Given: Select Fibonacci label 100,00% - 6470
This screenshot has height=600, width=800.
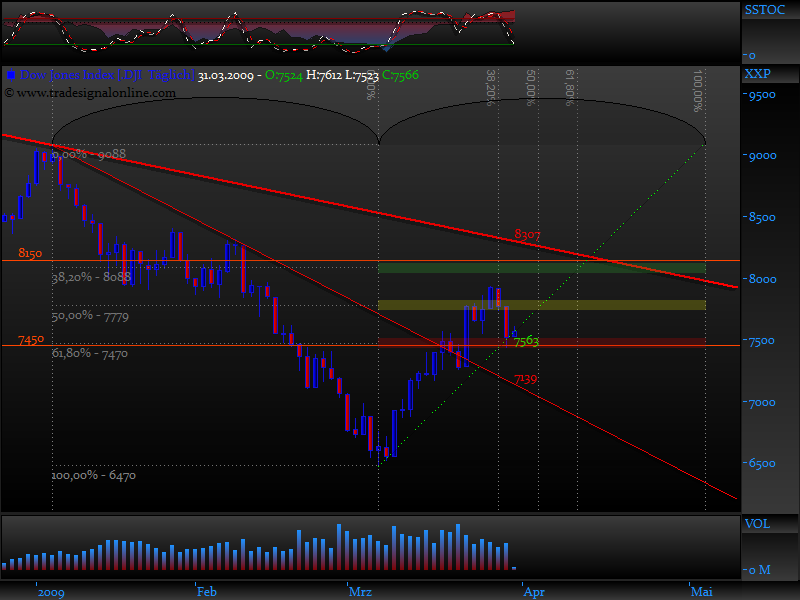Looking at the screenshot, I should click(x=94, y=476).
